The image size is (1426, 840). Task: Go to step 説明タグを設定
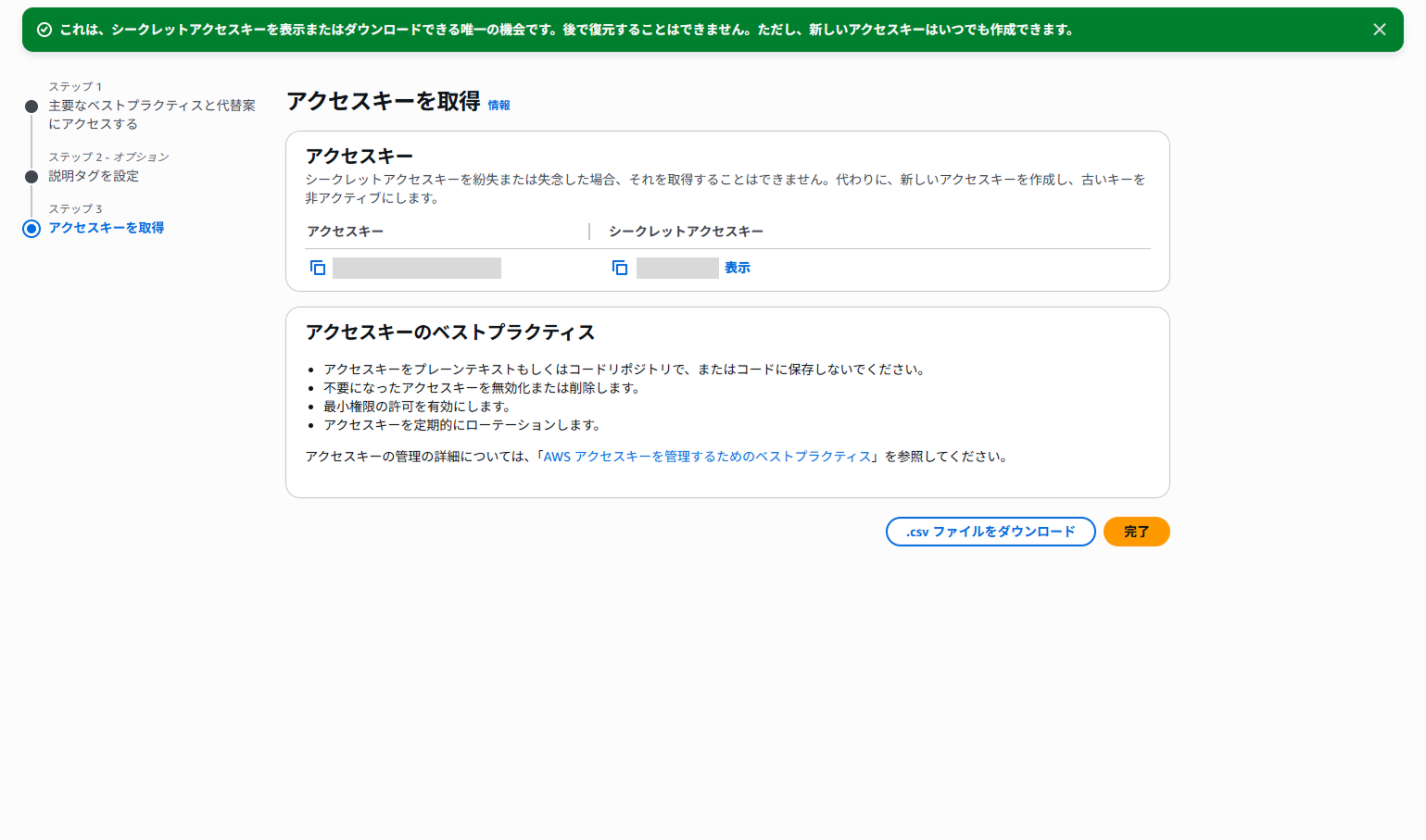point(94,176)
